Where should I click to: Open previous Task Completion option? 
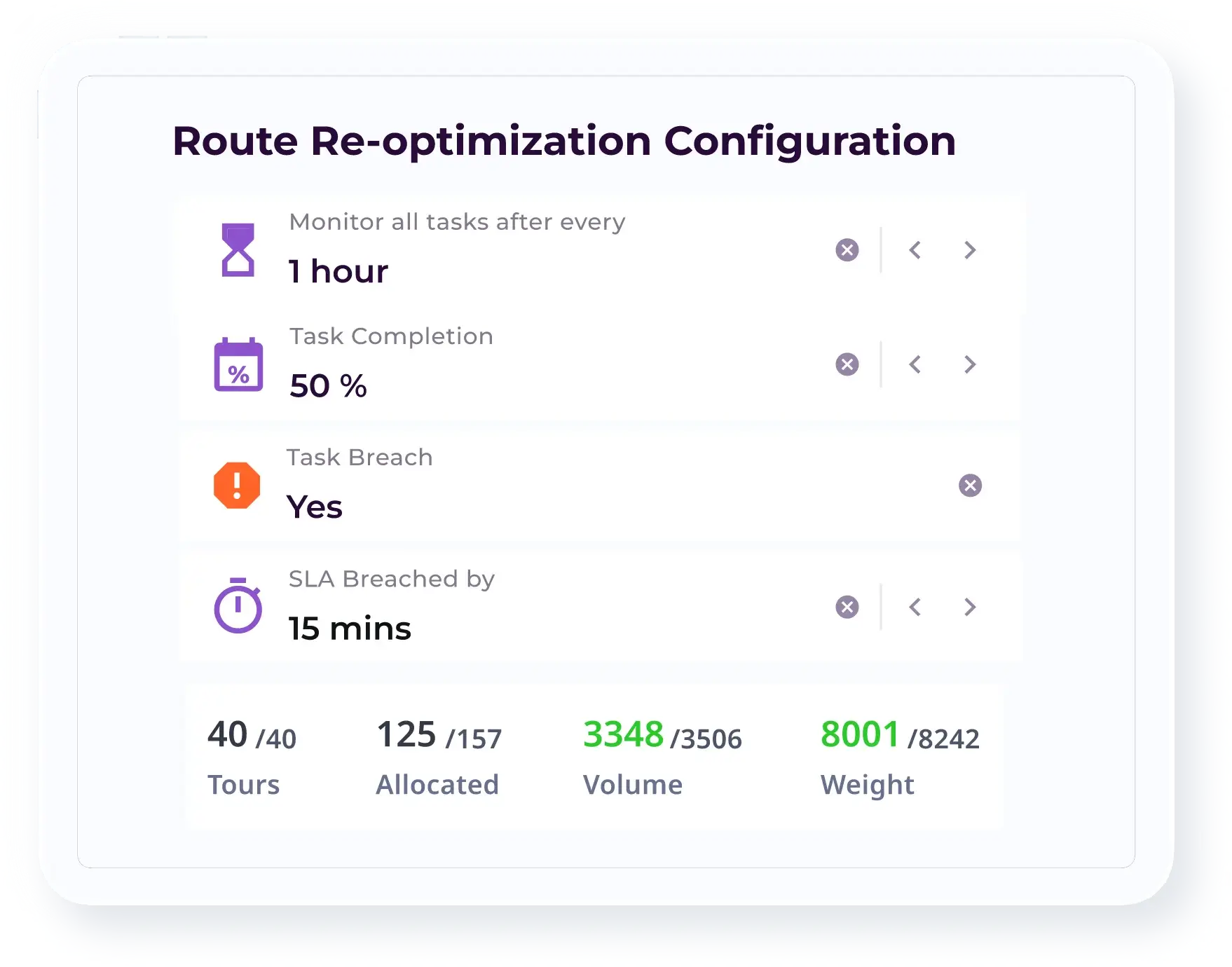coord(915,365)
